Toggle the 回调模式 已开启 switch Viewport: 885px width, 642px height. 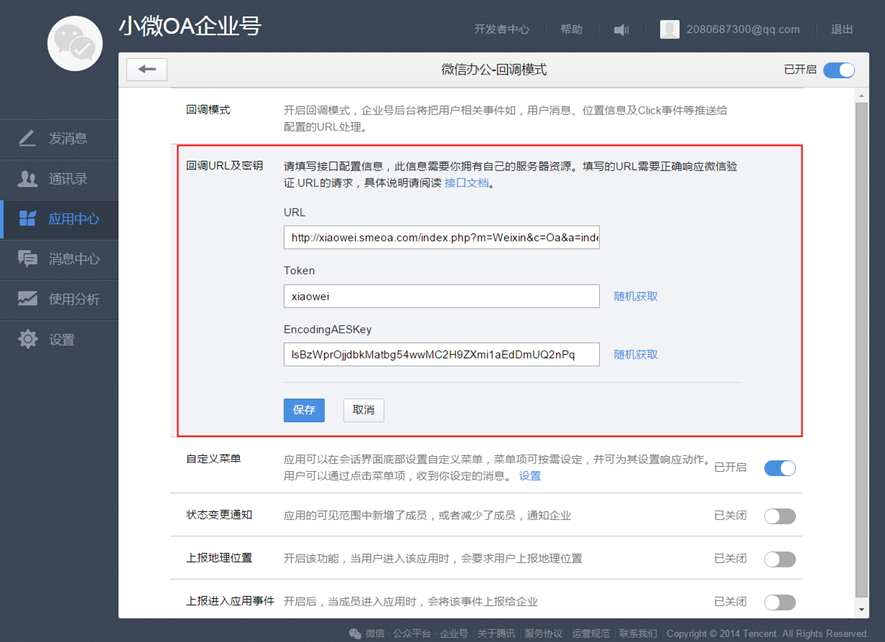click(x=839, y=69)
